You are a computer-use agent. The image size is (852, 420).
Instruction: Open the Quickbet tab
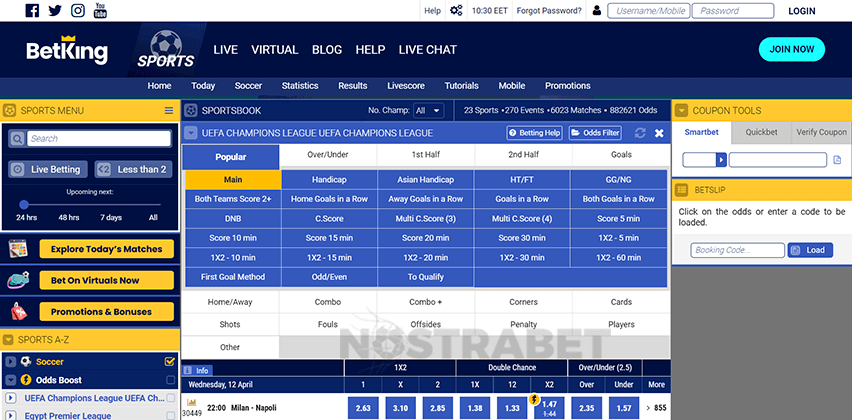point(761,132)
